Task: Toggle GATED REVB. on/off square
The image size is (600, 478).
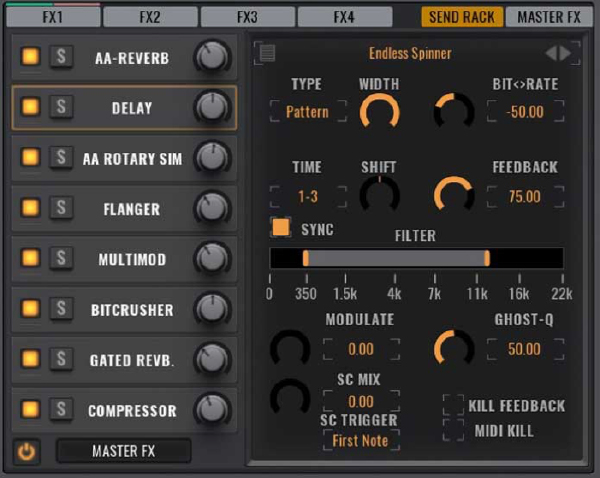Action: [x=31, y=359]
